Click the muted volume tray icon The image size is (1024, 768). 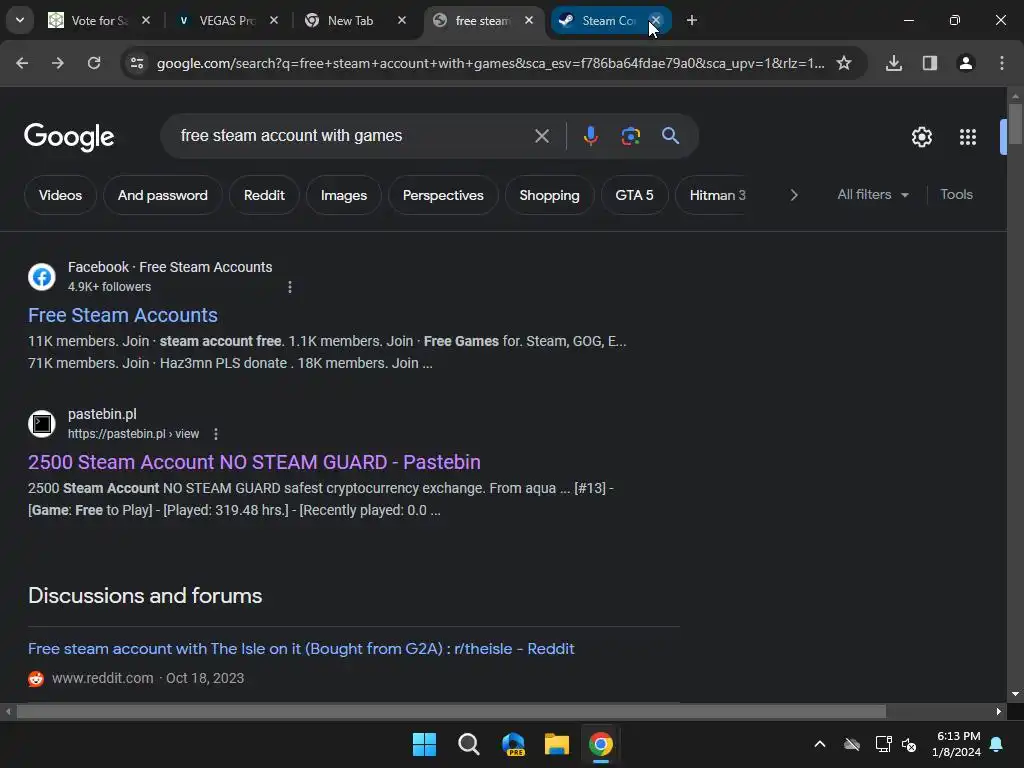[909, 744]
